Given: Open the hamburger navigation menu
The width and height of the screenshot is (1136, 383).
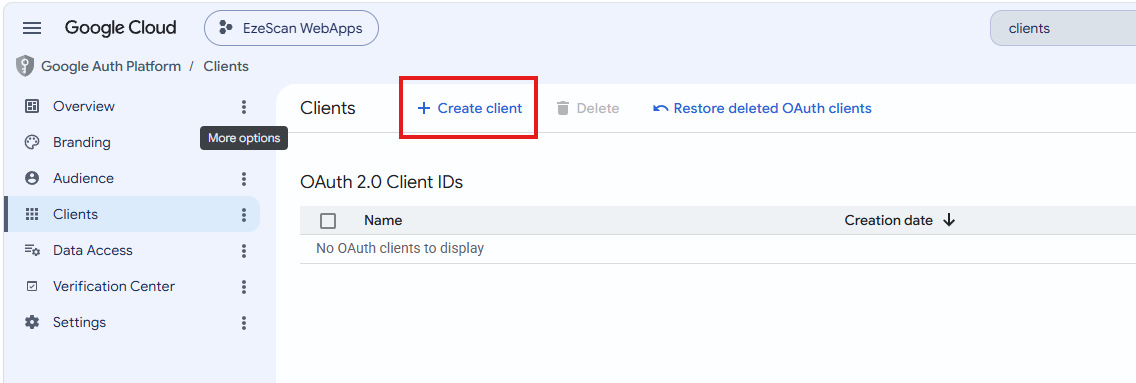Looking at the screenshot, I should click(32, 28).
